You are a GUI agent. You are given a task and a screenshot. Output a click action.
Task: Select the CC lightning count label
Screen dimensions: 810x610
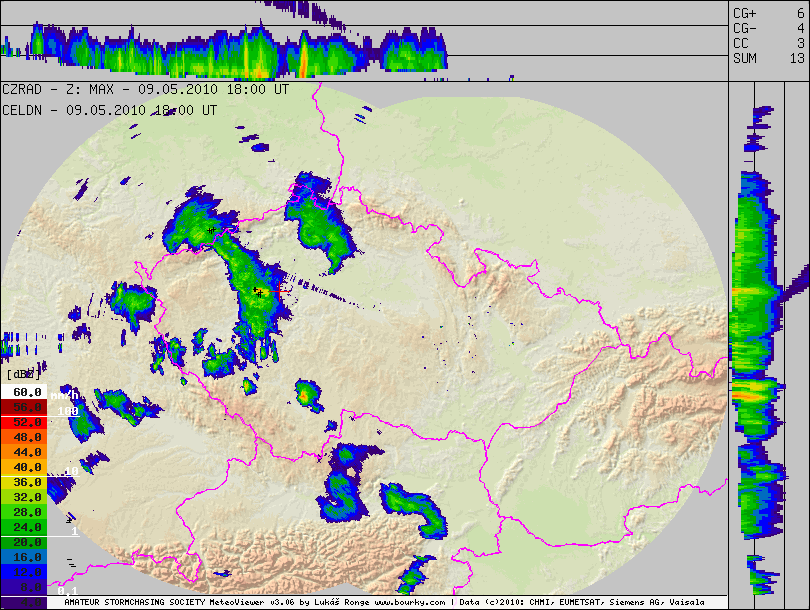tap(740, 43)
